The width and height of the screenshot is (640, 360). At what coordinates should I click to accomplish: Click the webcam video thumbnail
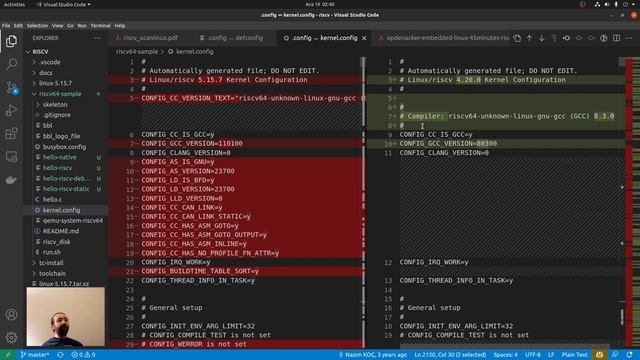pos(65,317)
